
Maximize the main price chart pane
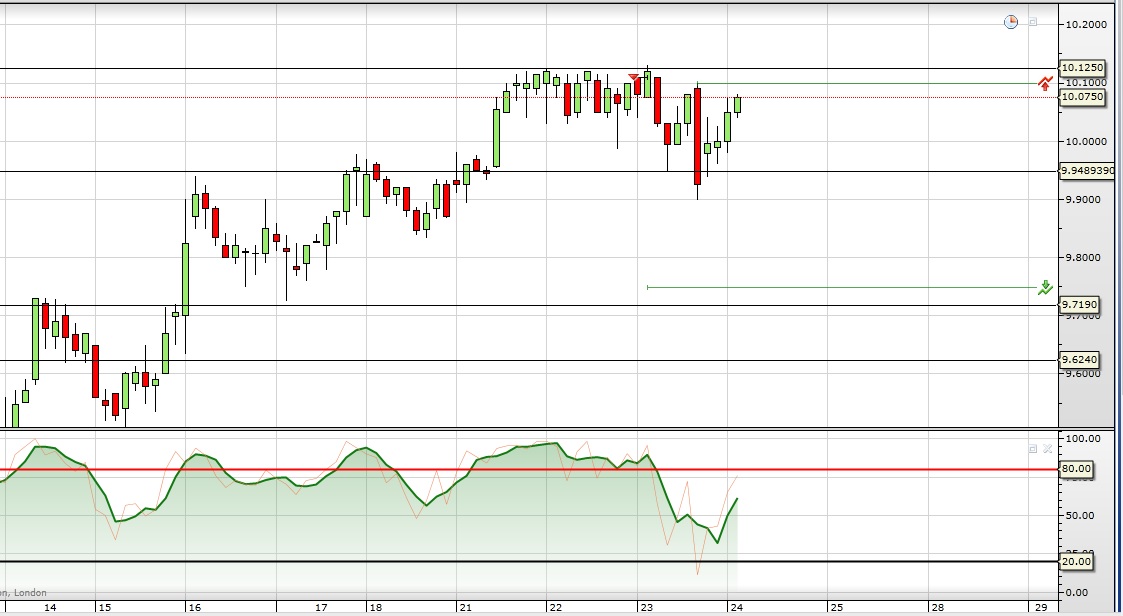[x=1033, y=22]
